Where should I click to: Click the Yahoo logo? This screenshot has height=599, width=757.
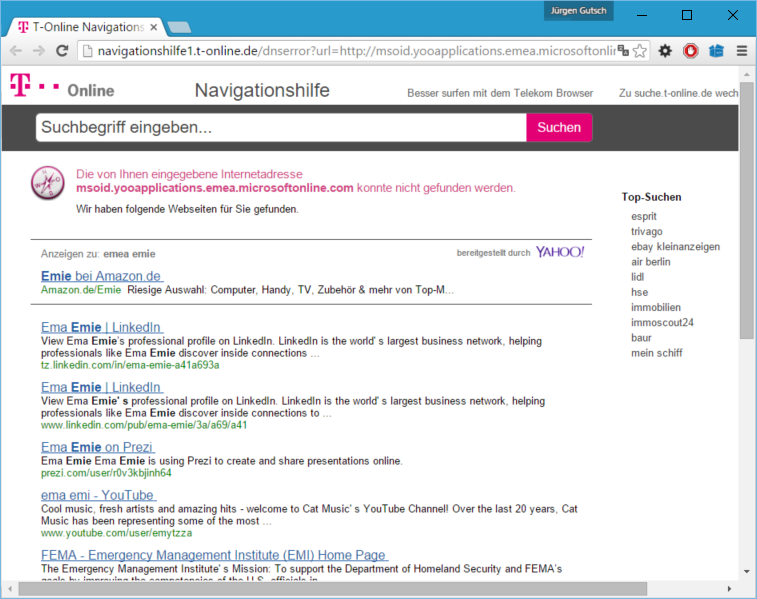pyautogui.click(x=560, y=252)
